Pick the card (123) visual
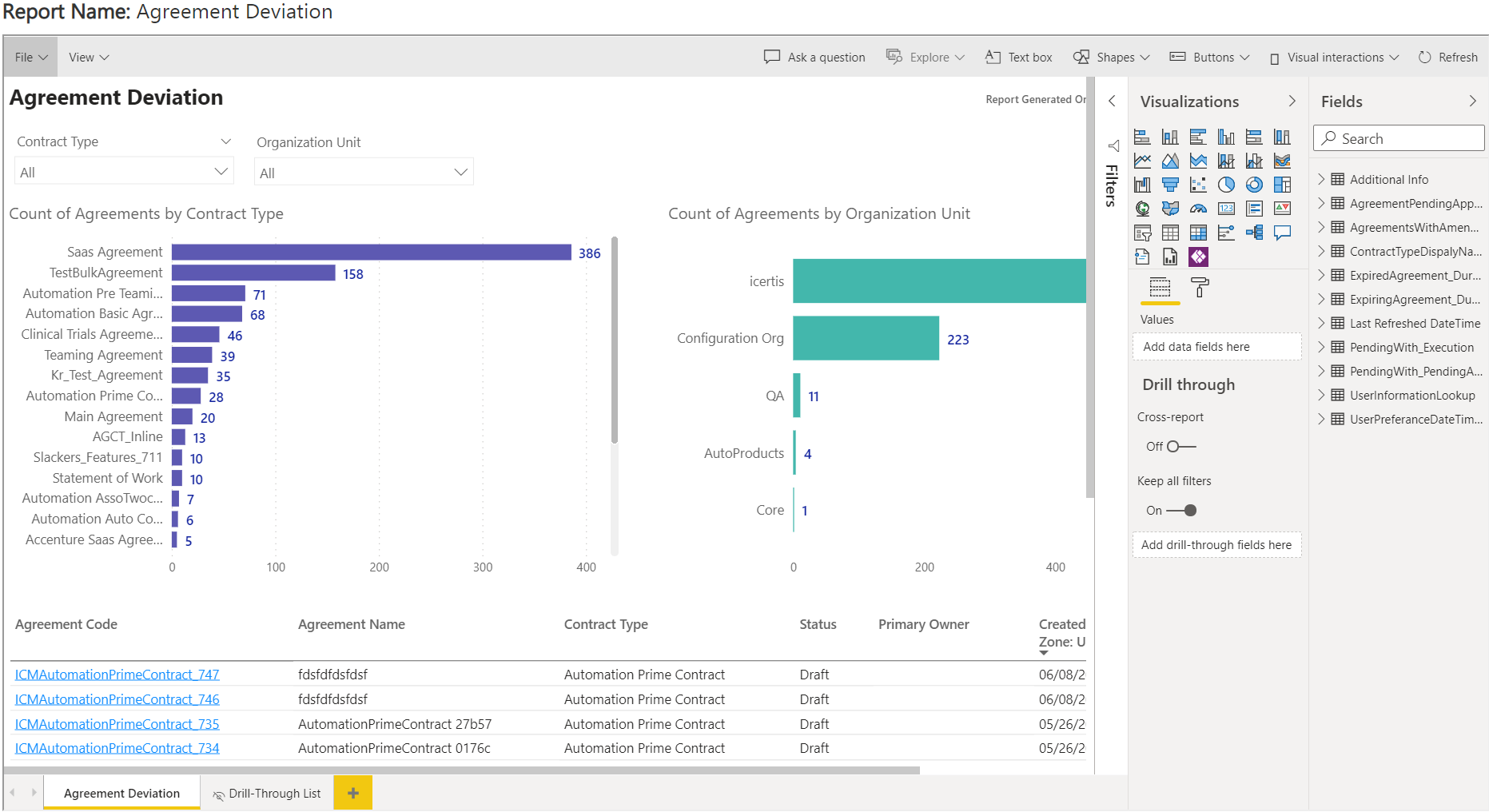The image size is (1489, 812). 1226,209
